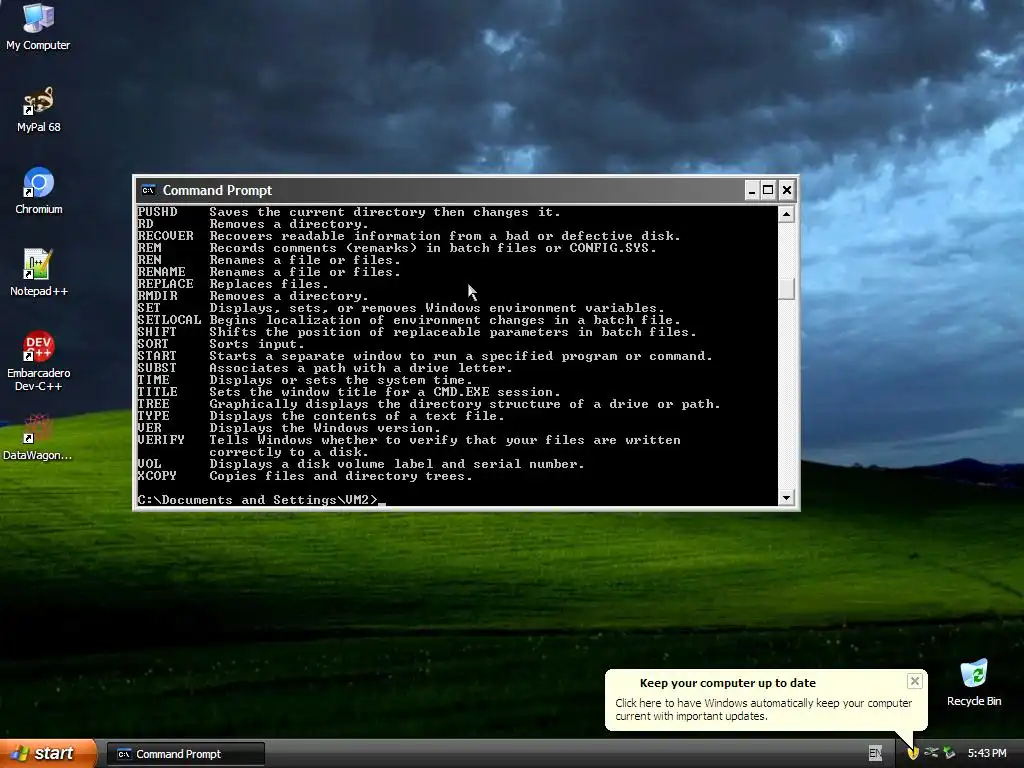Click the SORT command entry
Screen dimensions: 1024x768
[221, 344]
